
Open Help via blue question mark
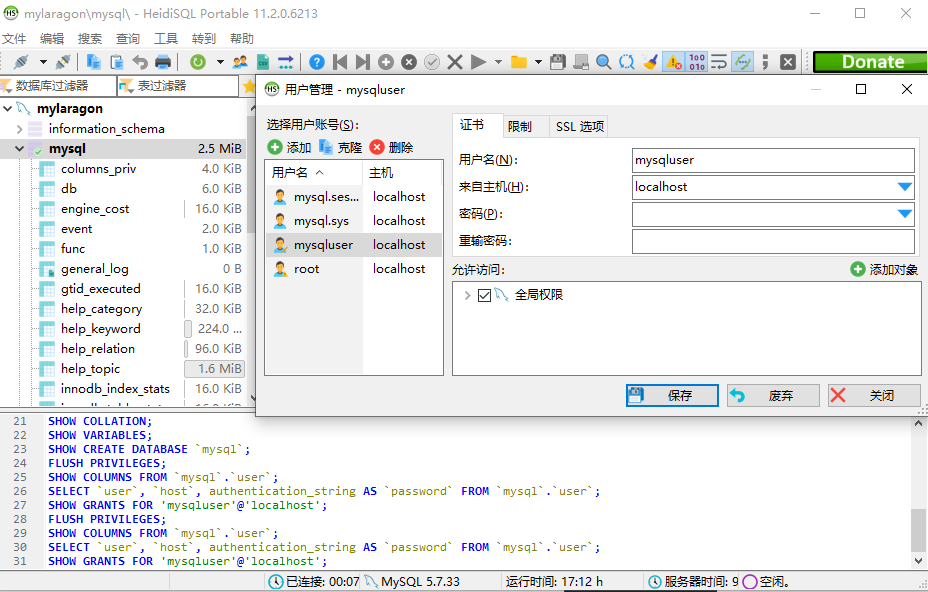(x=317, y=62)
